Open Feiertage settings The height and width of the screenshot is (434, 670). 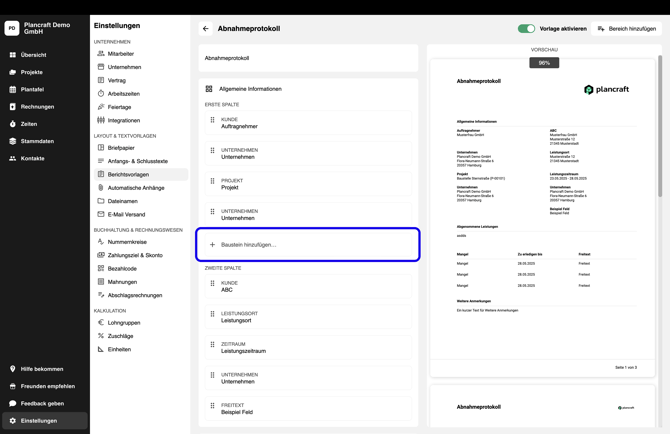(x=141, y=107)
